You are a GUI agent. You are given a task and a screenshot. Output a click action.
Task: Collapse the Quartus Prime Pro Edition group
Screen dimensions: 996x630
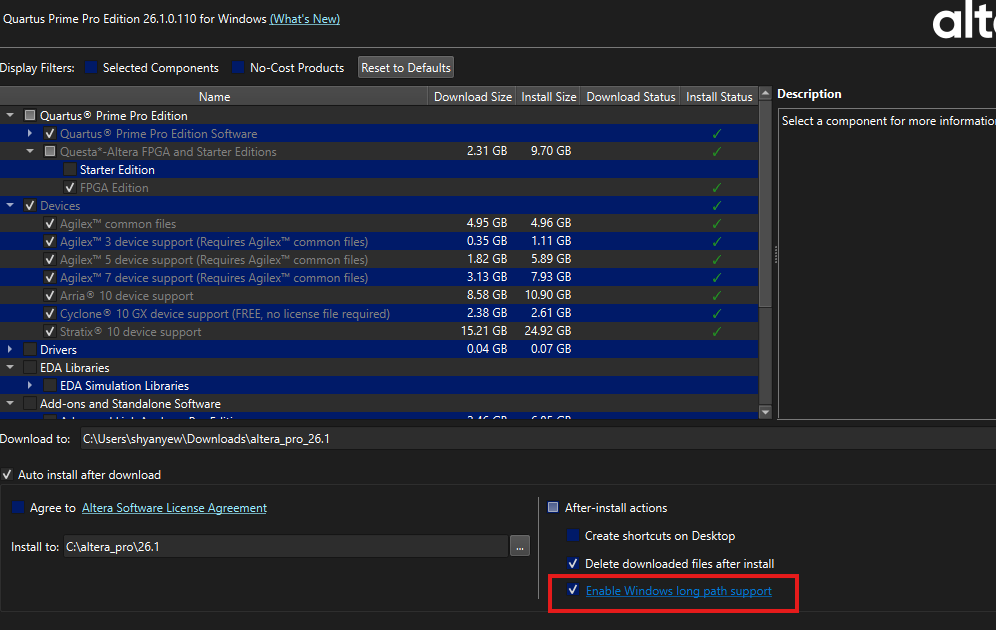(x=10, y=116)
